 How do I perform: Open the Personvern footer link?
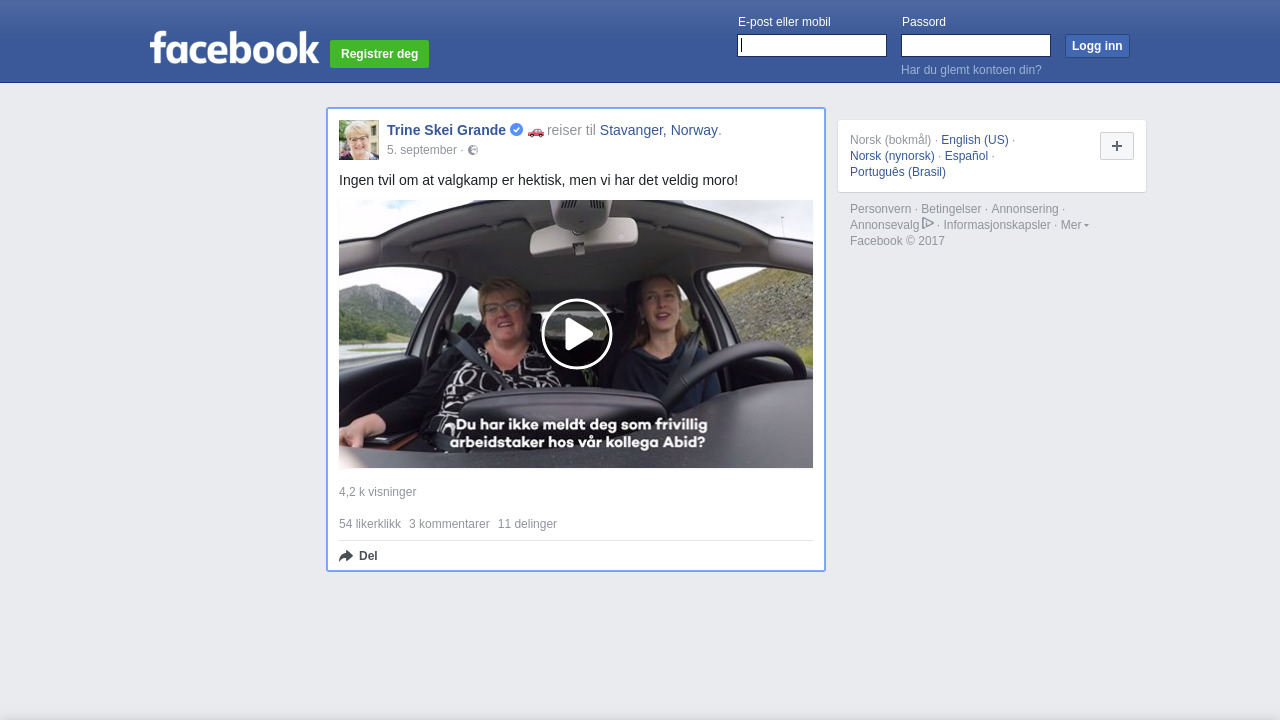[881, 209]
